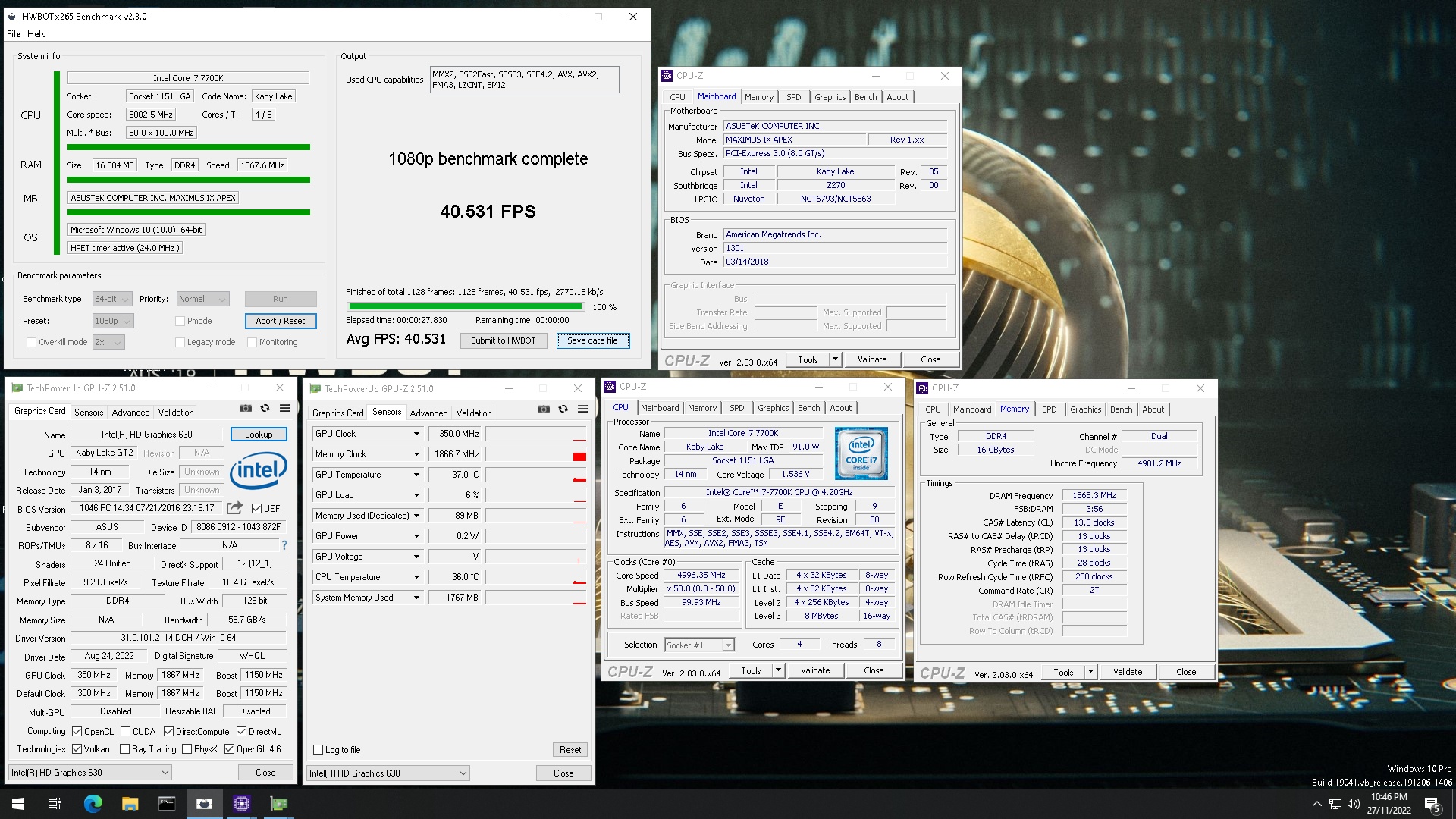Click the GPU Temperature sensor graph

[536, 475]
